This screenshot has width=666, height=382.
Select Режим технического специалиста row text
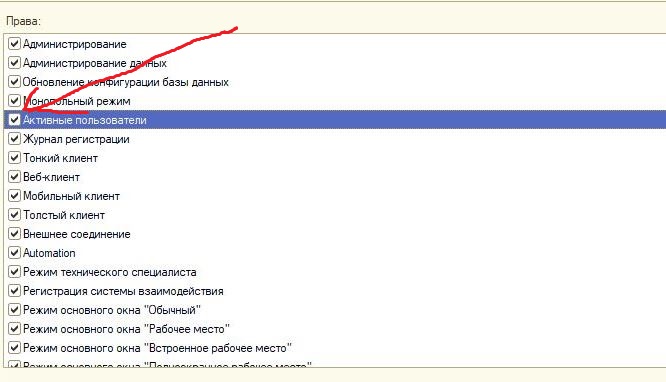tap(110, 272)
